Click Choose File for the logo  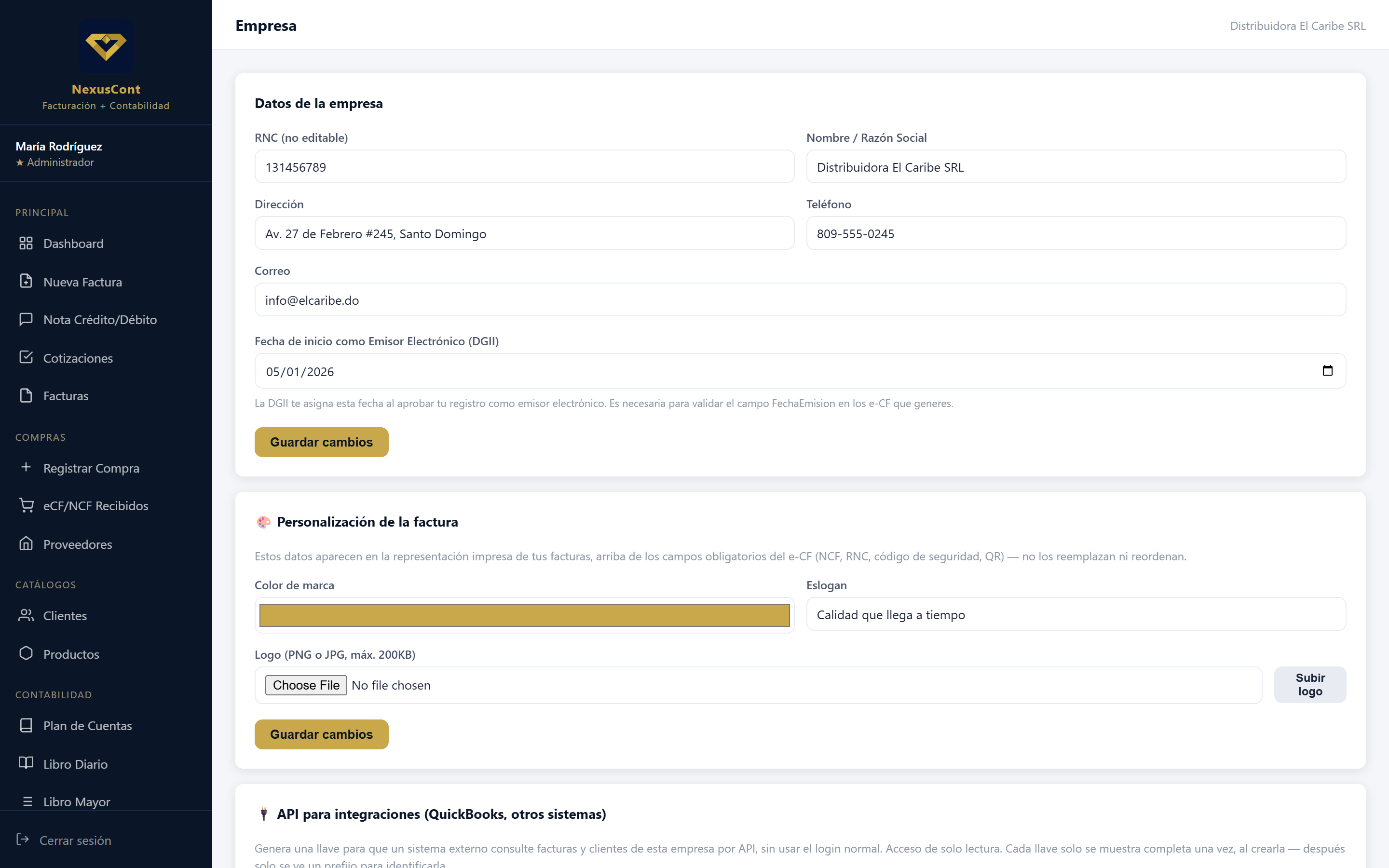(306, 685)
